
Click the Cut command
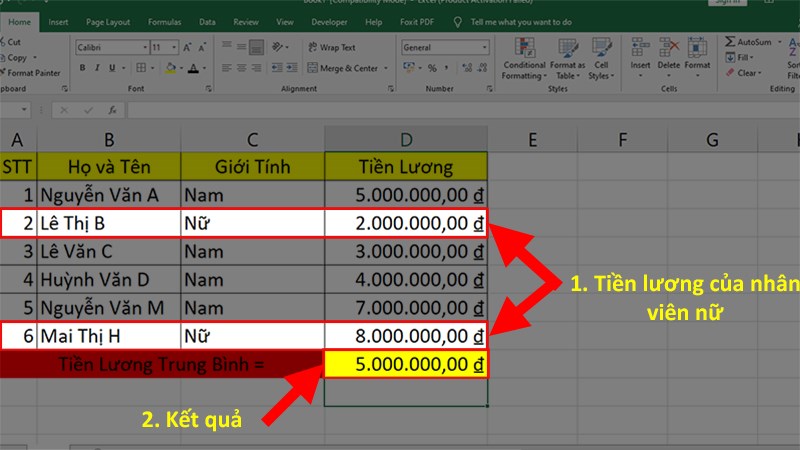11,42
